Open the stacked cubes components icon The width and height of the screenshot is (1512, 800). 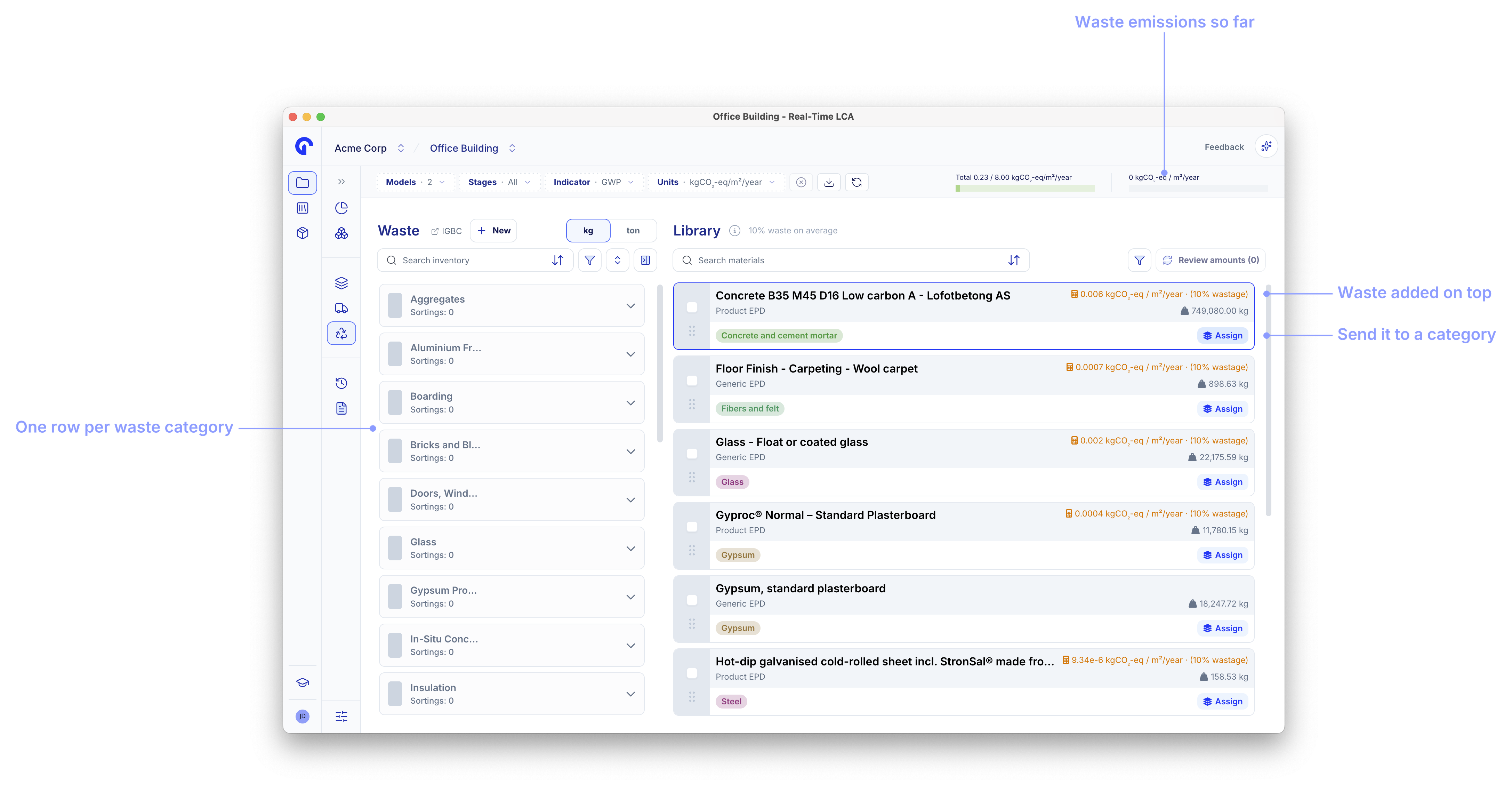tap(341, 233)
